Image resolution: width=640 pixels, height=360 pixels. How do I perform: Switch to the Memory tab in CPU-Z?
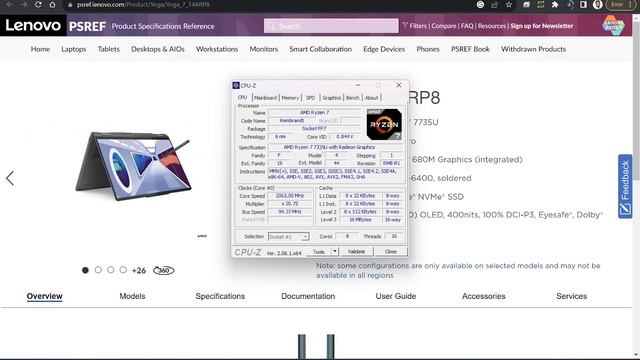tap(290, 98)
